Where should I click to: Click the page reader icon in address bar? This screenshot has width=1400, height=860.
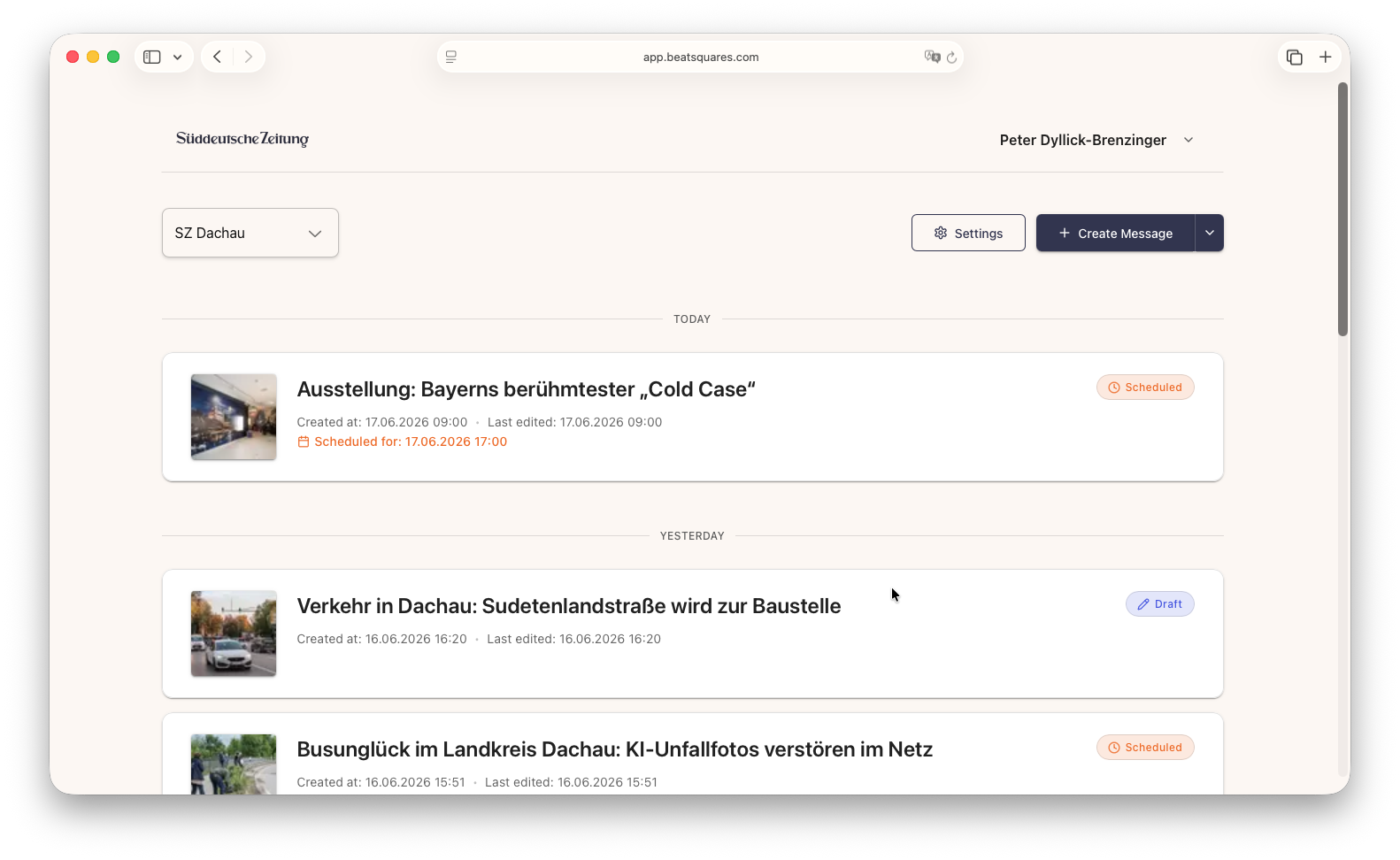[451, 57]
